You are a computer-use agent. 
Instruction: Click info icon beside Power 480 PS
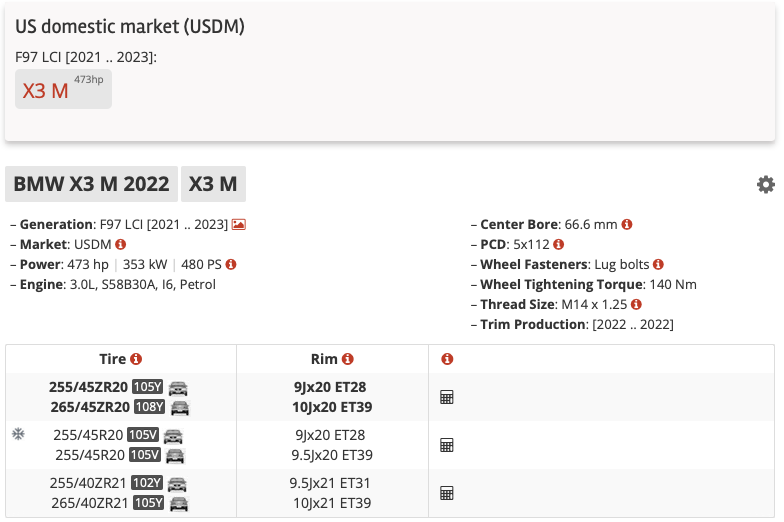[231, 264]
